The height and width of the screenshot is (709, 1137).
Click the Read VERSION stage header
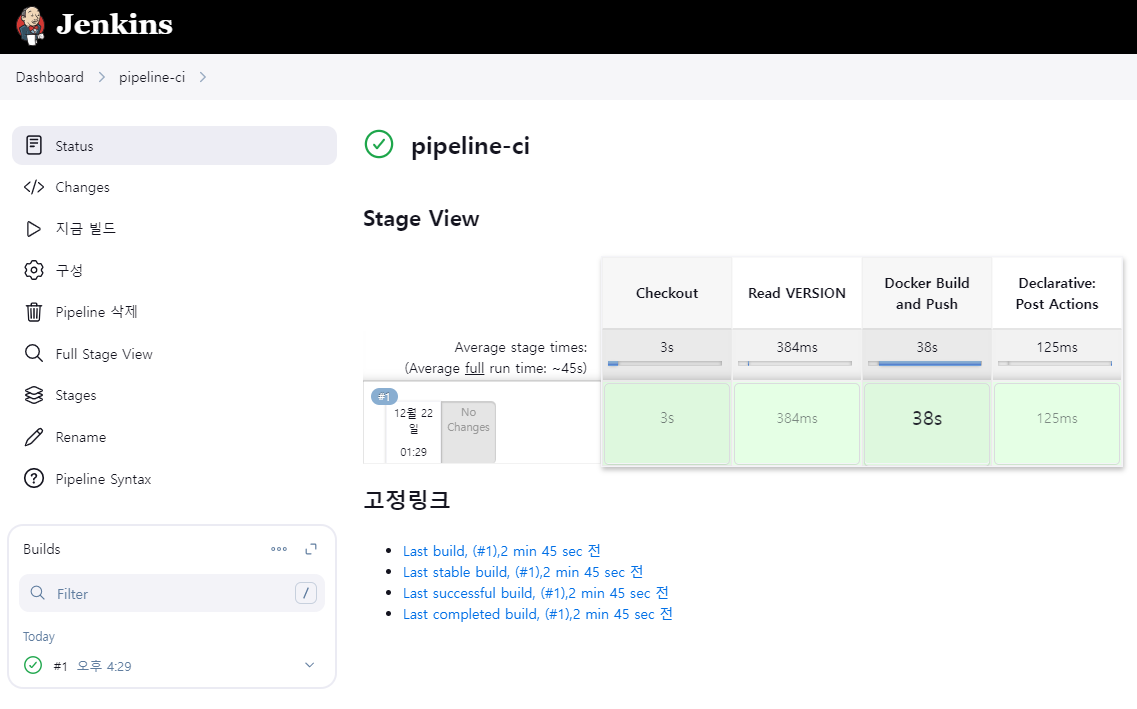[x=797, y=293]
